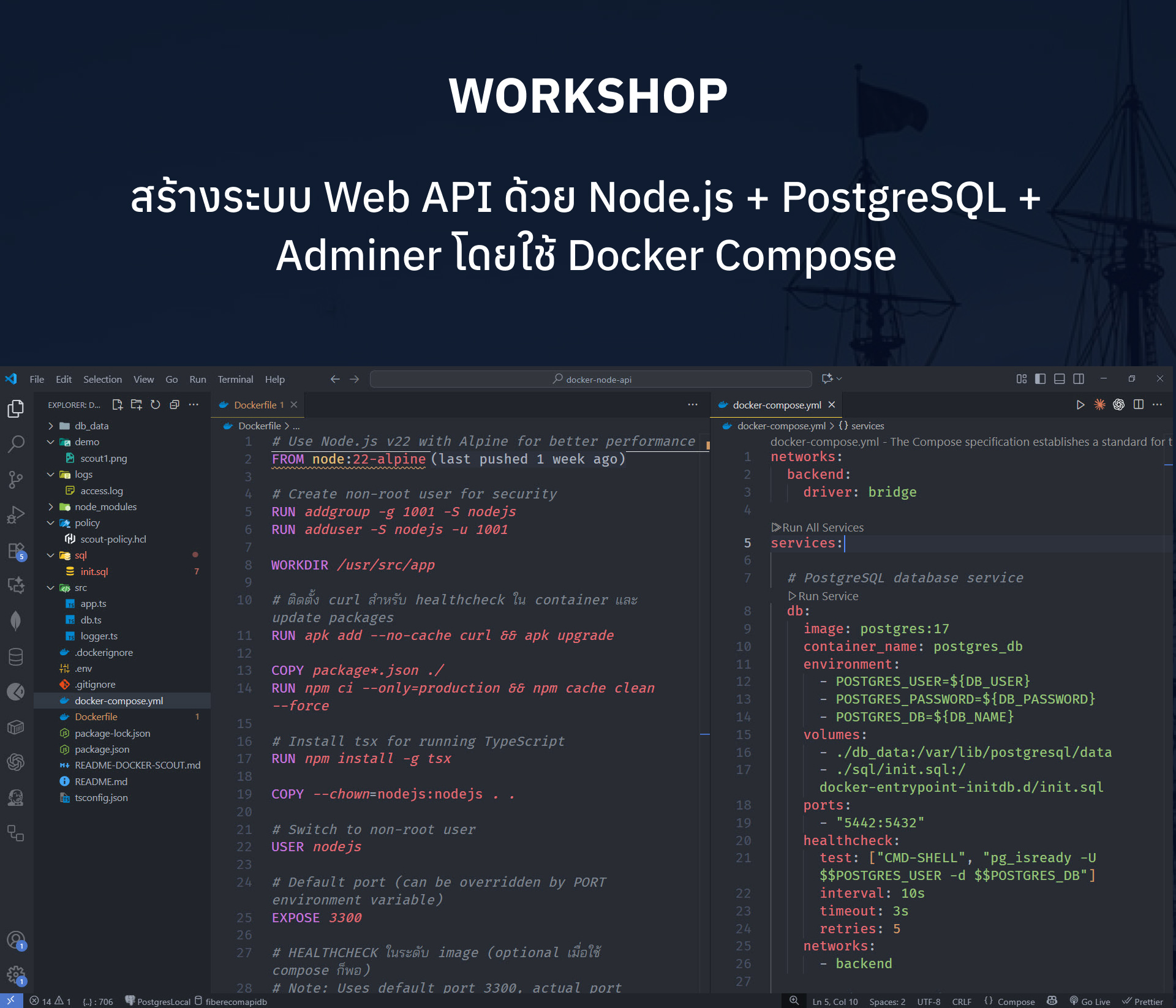Open the Source Control view
Screen dimensions: 1176x1008
[16, 480]
